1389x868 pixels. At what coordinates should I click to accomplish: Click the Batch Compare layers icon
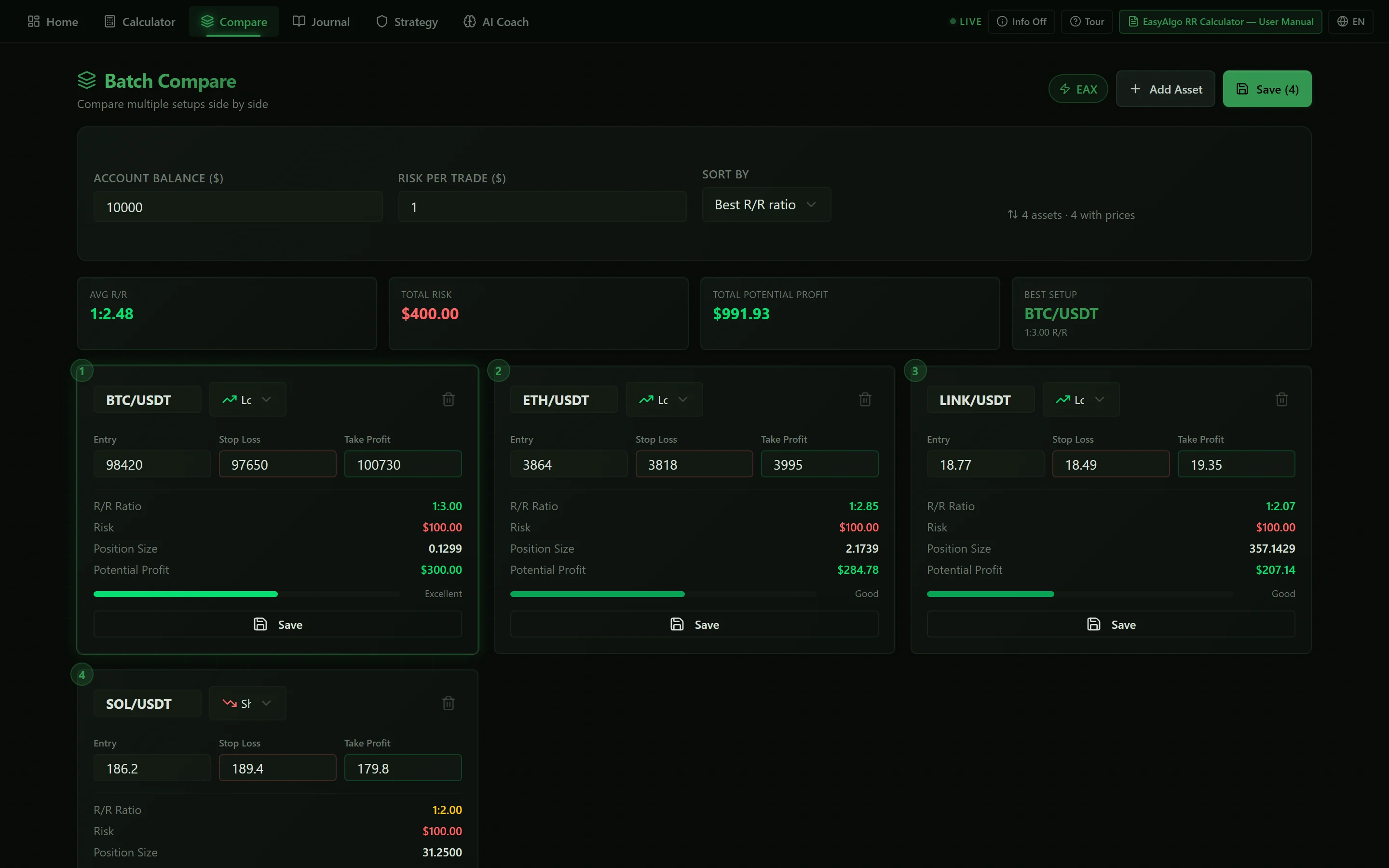pyautogui.click(x=87, y=81)
